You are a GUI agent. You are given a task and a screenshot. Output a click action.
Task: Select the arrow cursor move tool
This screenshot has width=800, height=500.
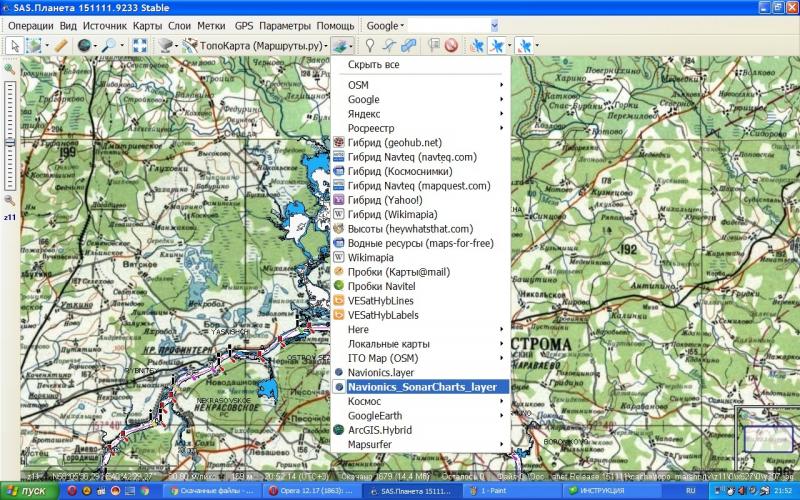pyautogui.click(x=14, y=45)
